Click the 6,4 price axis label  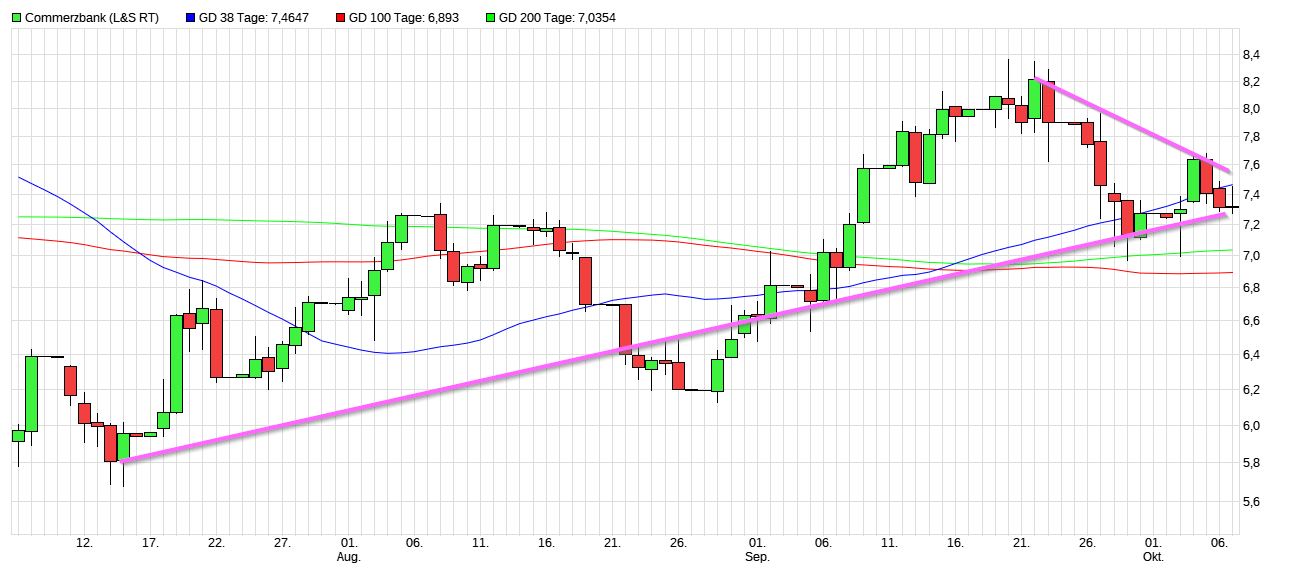tap(1251, 355)
